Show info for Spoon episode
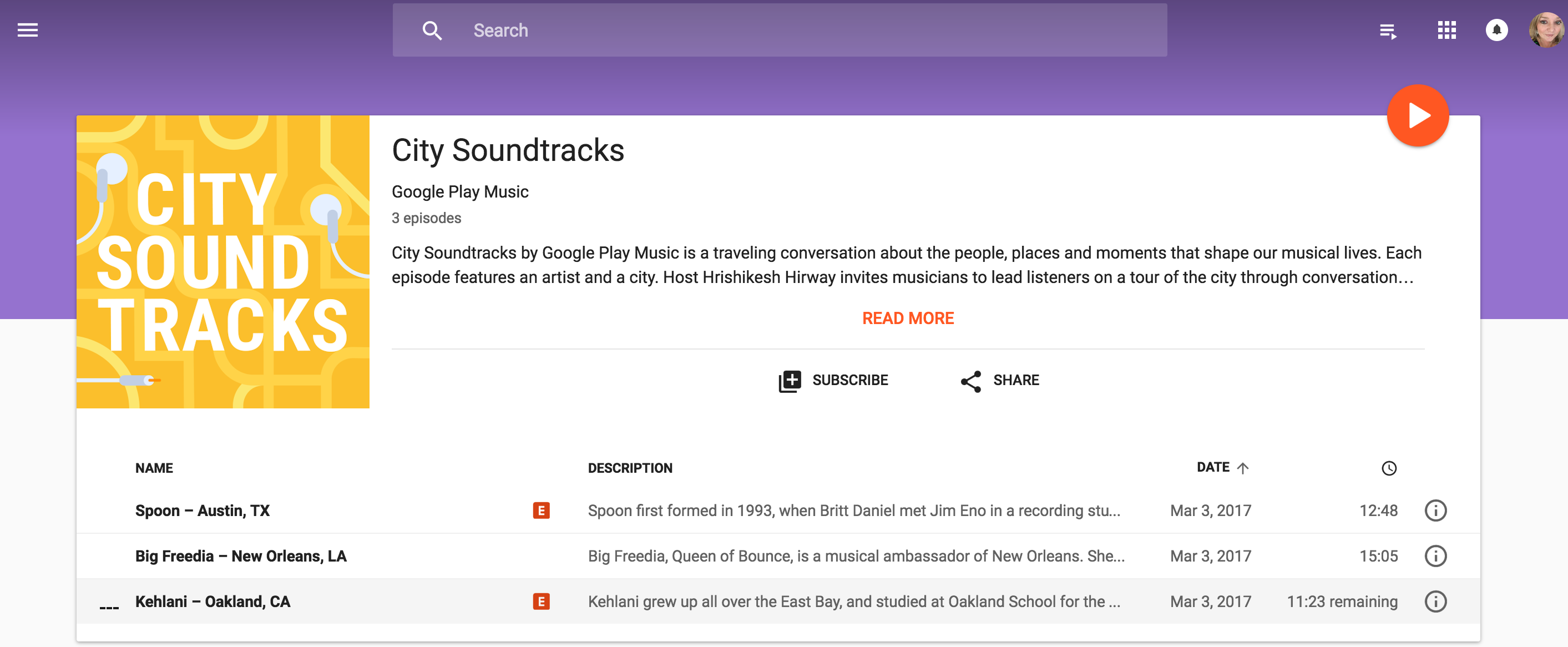Screen dimensions: 1568x647 coord(1435,510)
